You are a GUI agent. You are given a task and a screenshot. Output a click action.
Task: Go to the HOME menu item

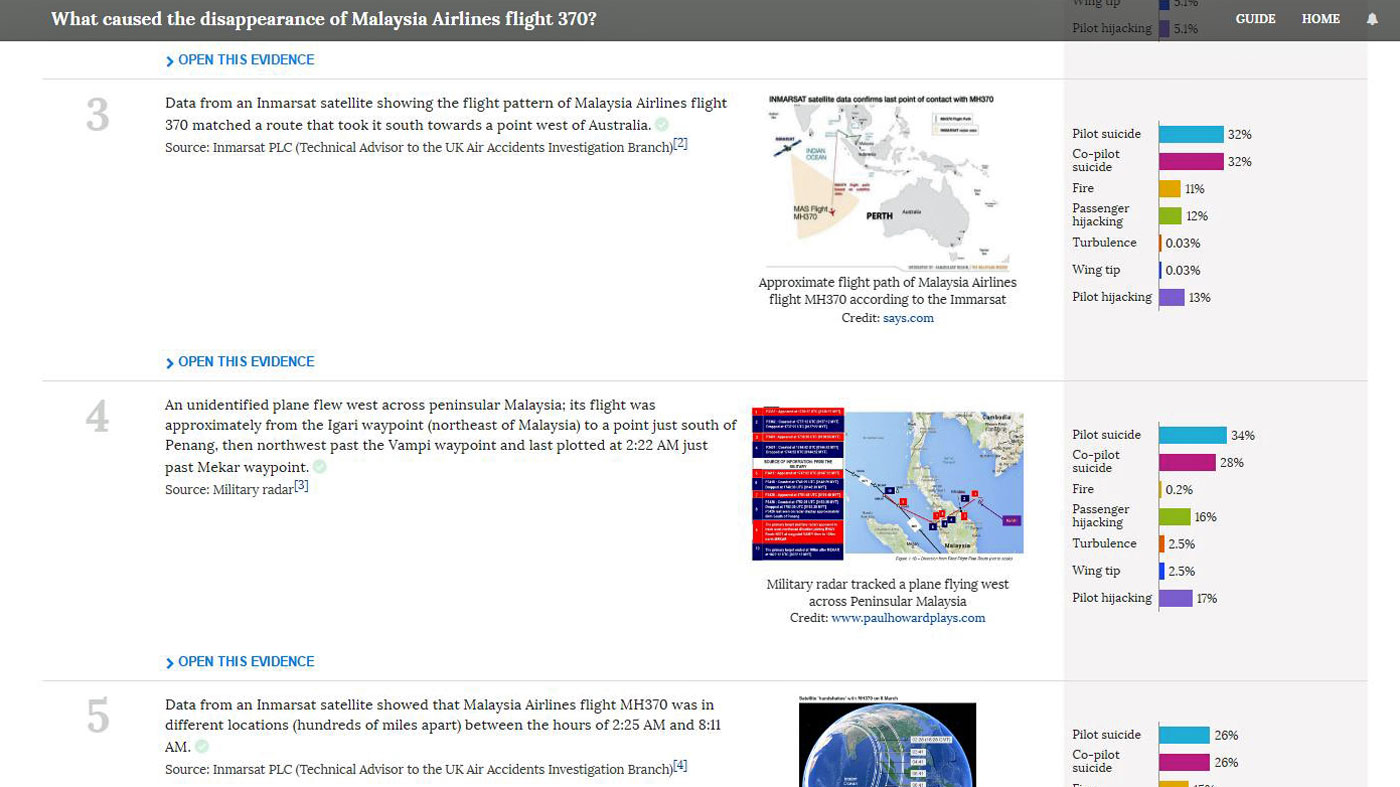click(x=1320, y=19)
